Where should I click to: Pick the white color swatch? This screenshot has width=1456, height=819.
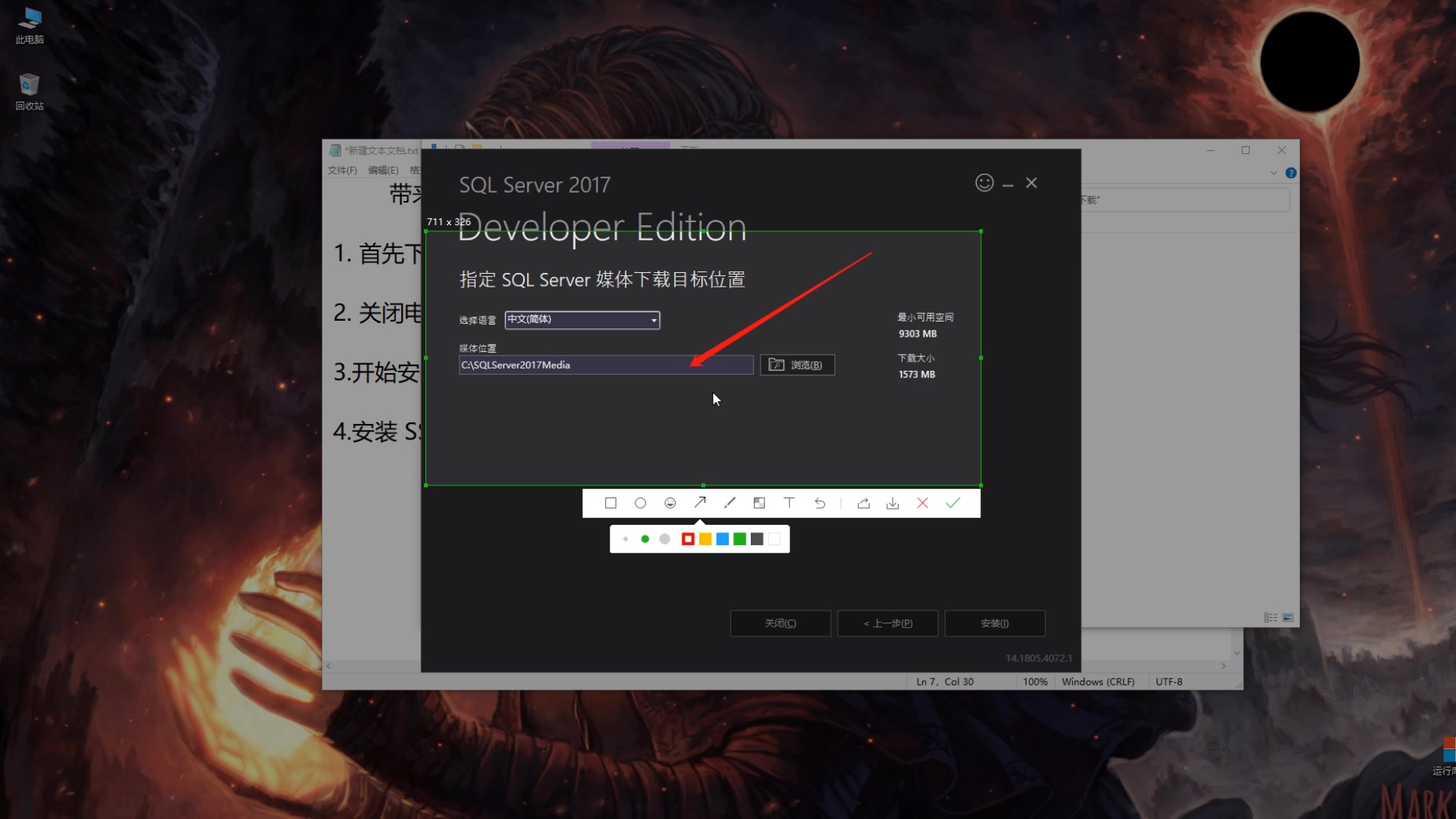pos(774,539)
